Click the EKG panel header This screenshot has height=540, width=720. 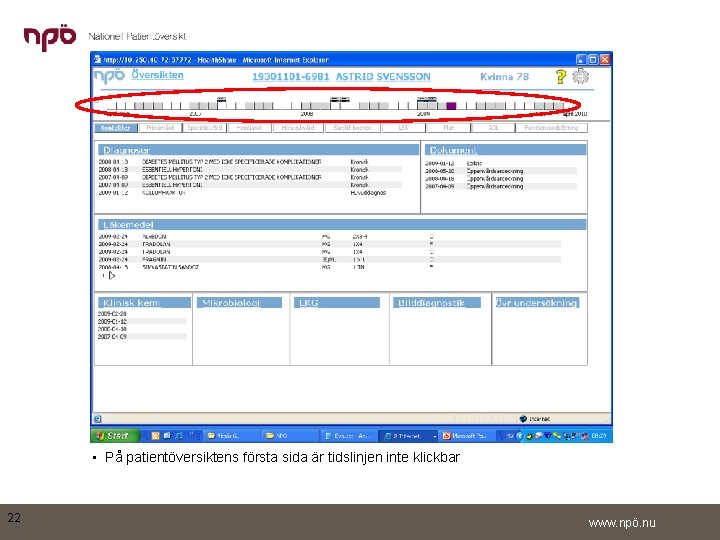337,303
